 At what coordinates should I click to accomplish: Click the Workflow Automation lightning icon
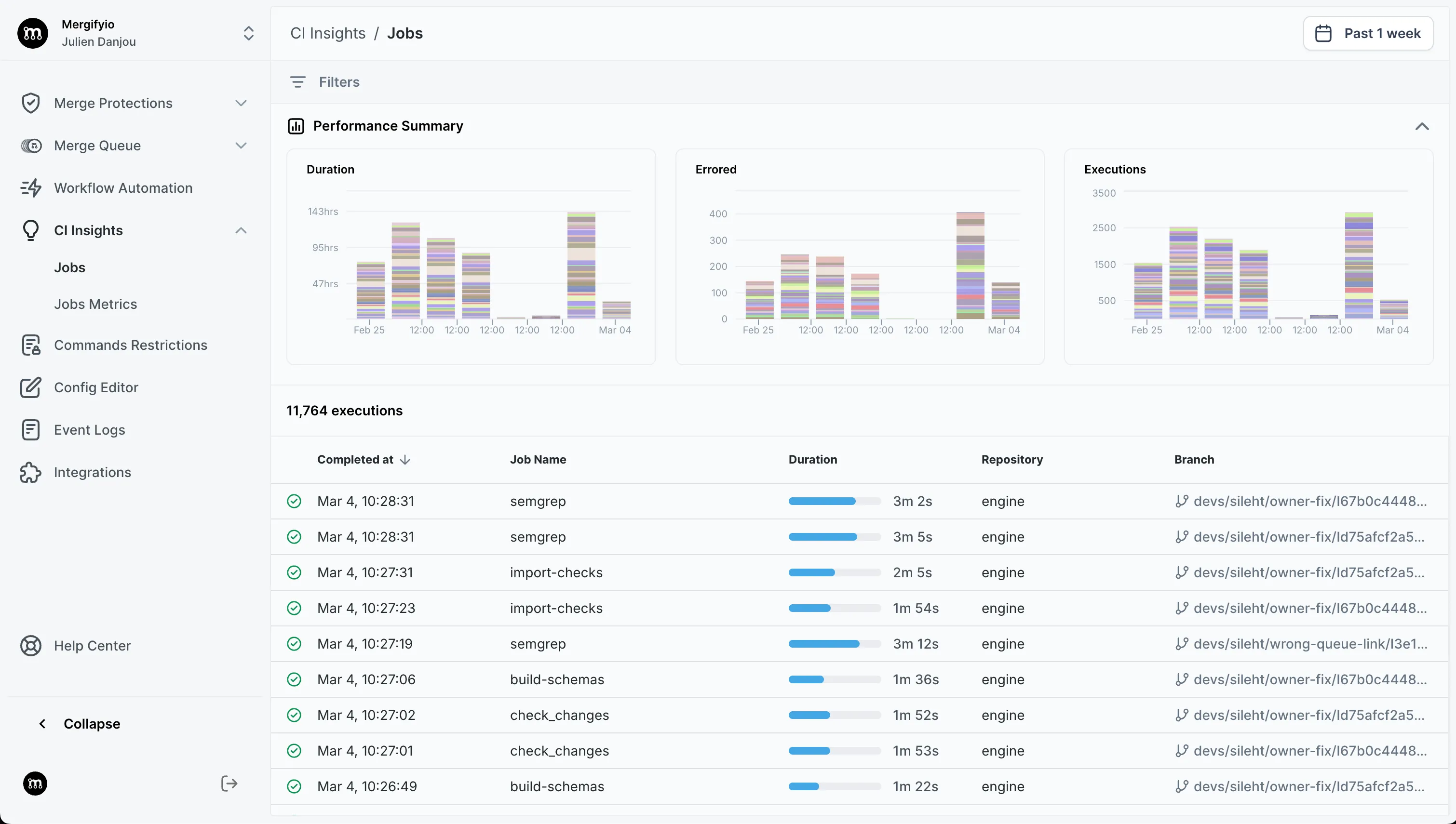pyautogui.click(x=31, y=188)
